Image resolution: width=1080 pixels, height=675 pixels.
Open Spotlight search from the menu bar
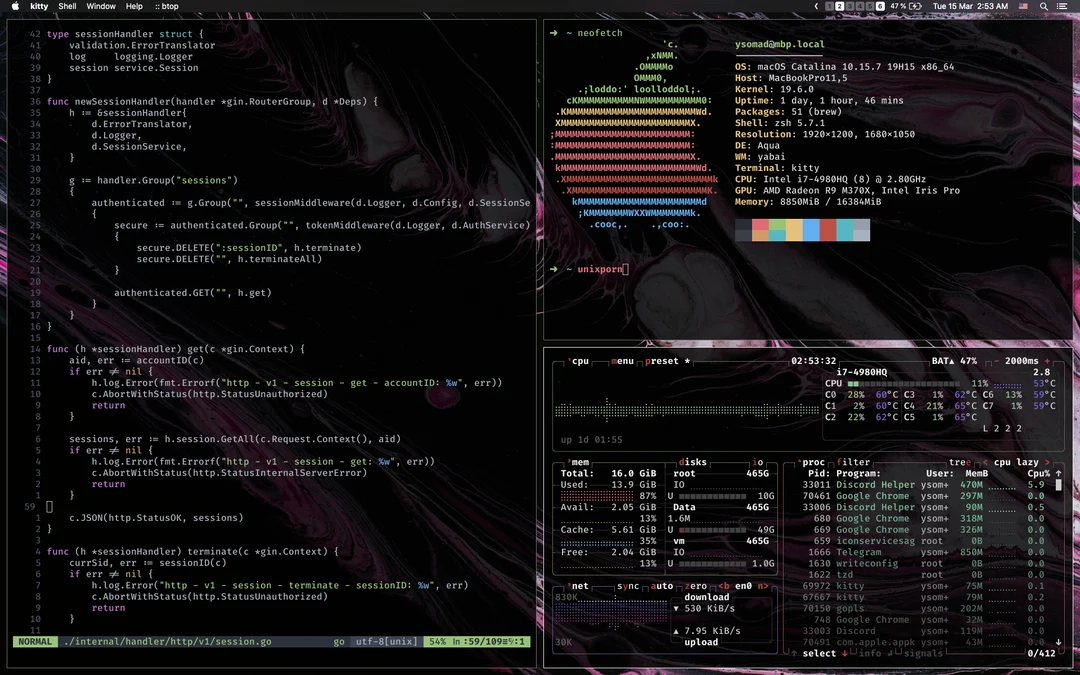[1044, 6]
